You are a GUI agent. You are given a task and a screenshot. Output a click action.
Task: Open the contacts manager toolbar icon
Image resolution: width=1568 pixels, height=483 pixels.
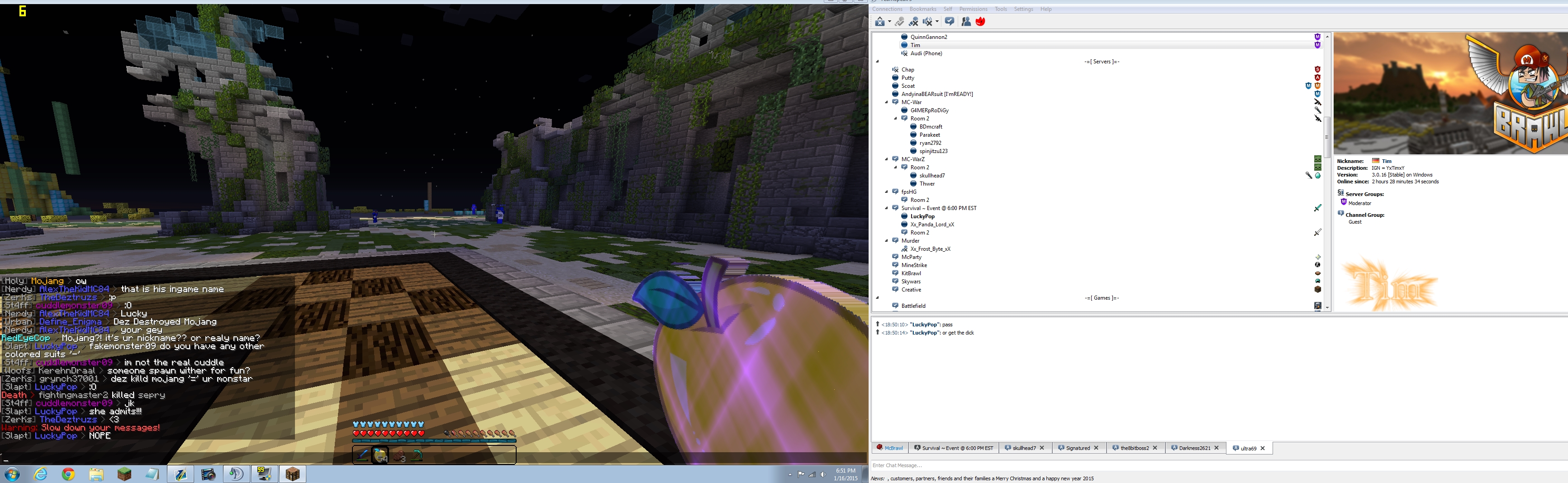[x=966, y=22]
